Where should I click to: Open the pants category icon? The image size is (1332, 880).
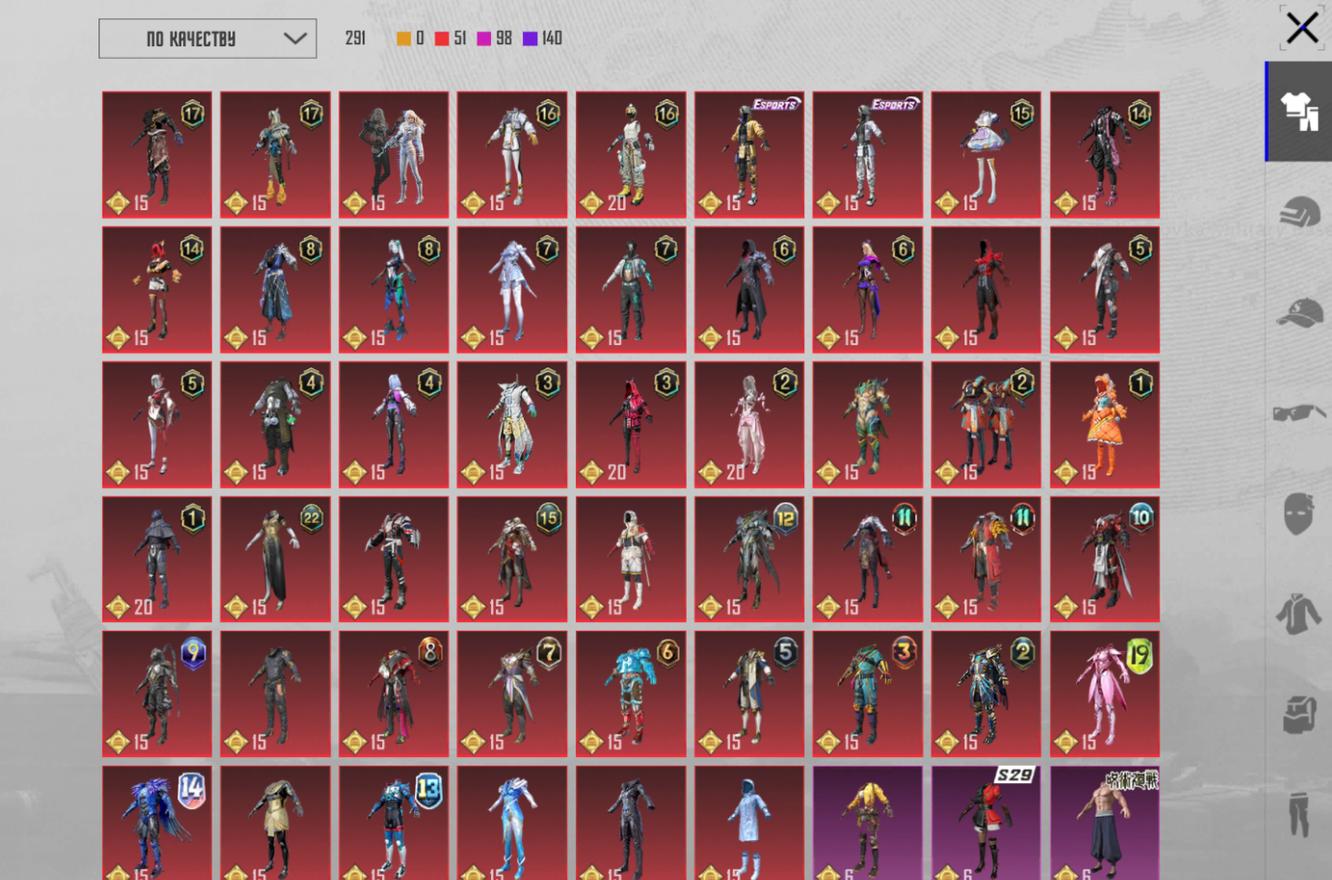tap(1298, 813)
